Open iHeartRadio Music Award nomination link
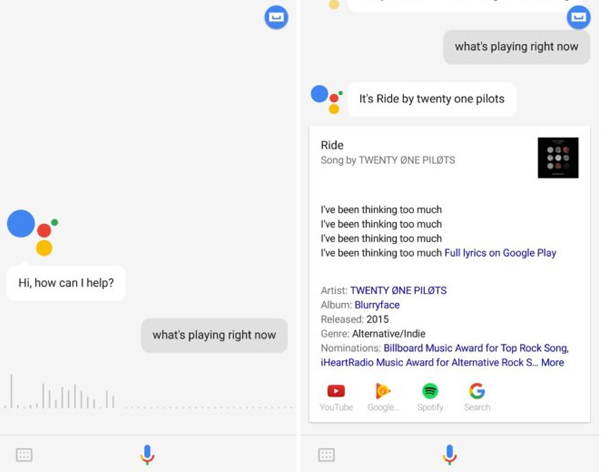Image resolution: width=602 pixels, height=472 pixels. (x=429, y=363)
